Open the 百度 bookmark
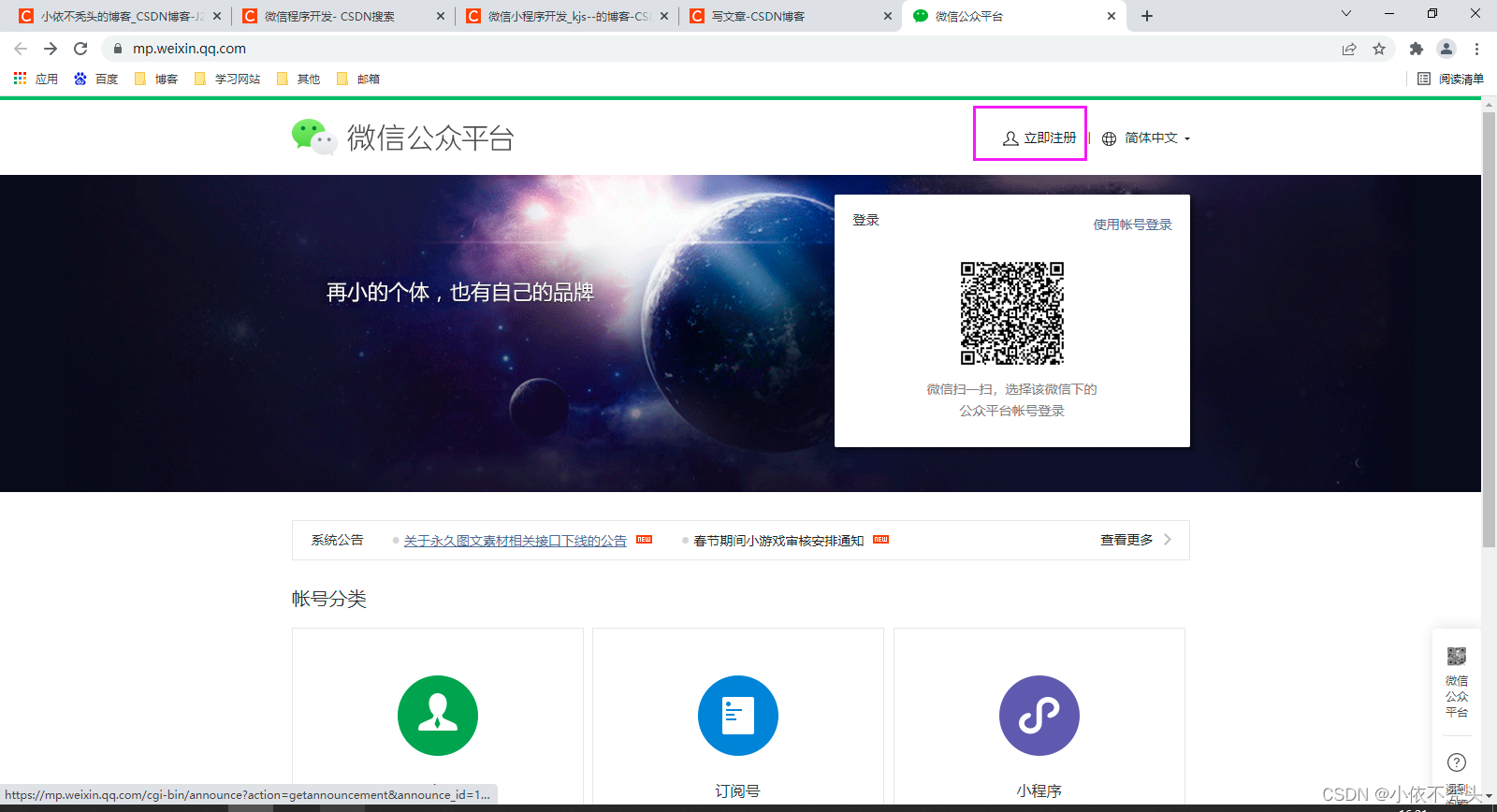Screen dimensions: 1497x812 (95, 79)
